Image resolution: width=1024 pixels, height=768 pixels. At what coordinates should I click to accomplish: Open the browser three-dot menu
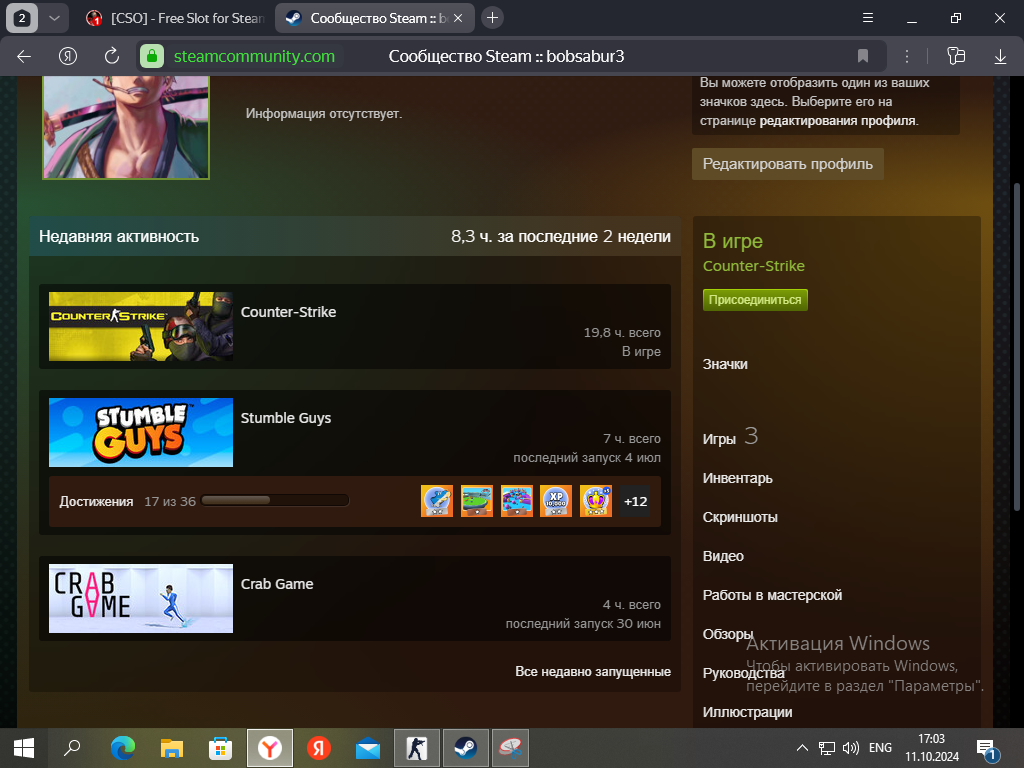[x=907, y=56]
